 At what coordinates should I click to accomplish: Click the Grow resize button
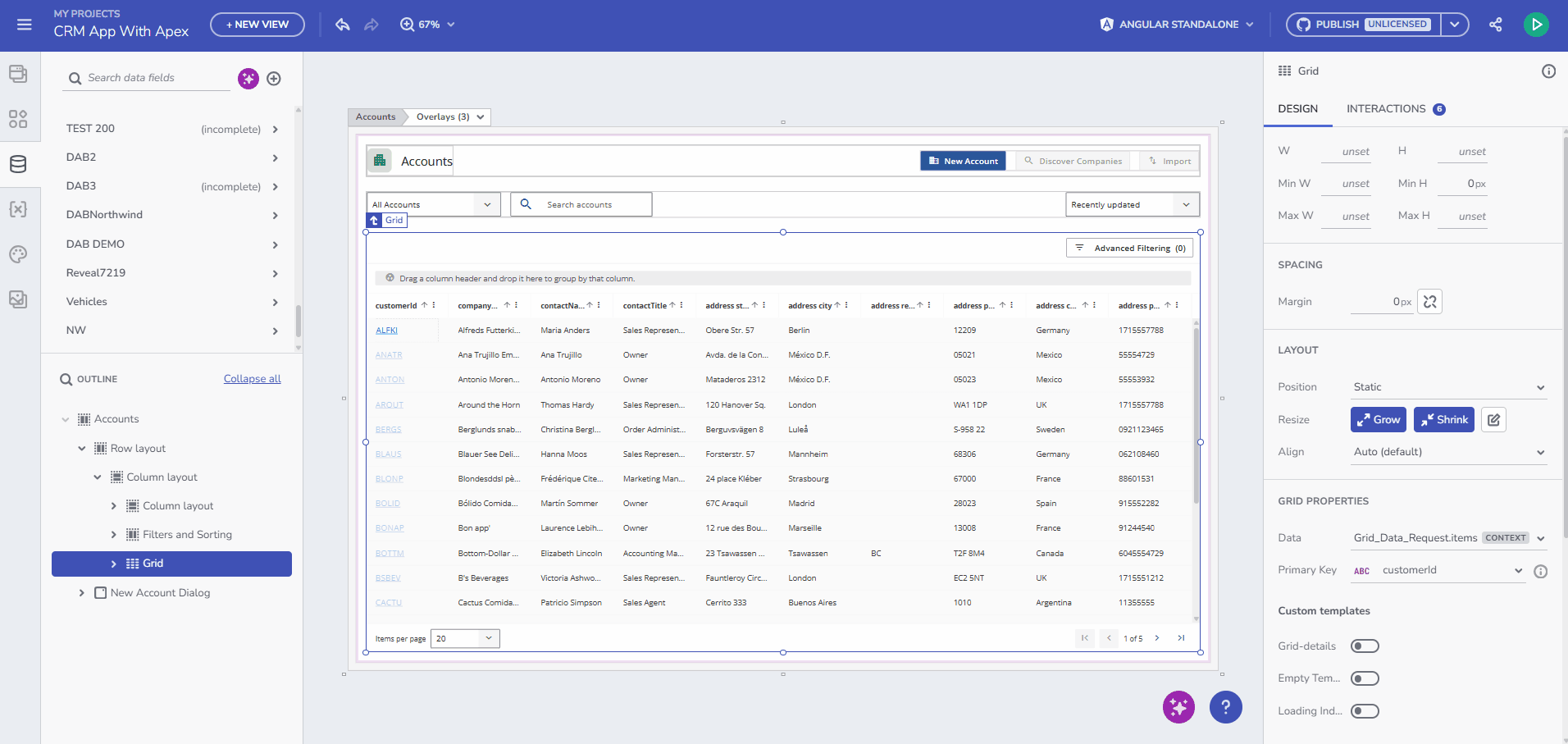click(x=1378, y=420)
